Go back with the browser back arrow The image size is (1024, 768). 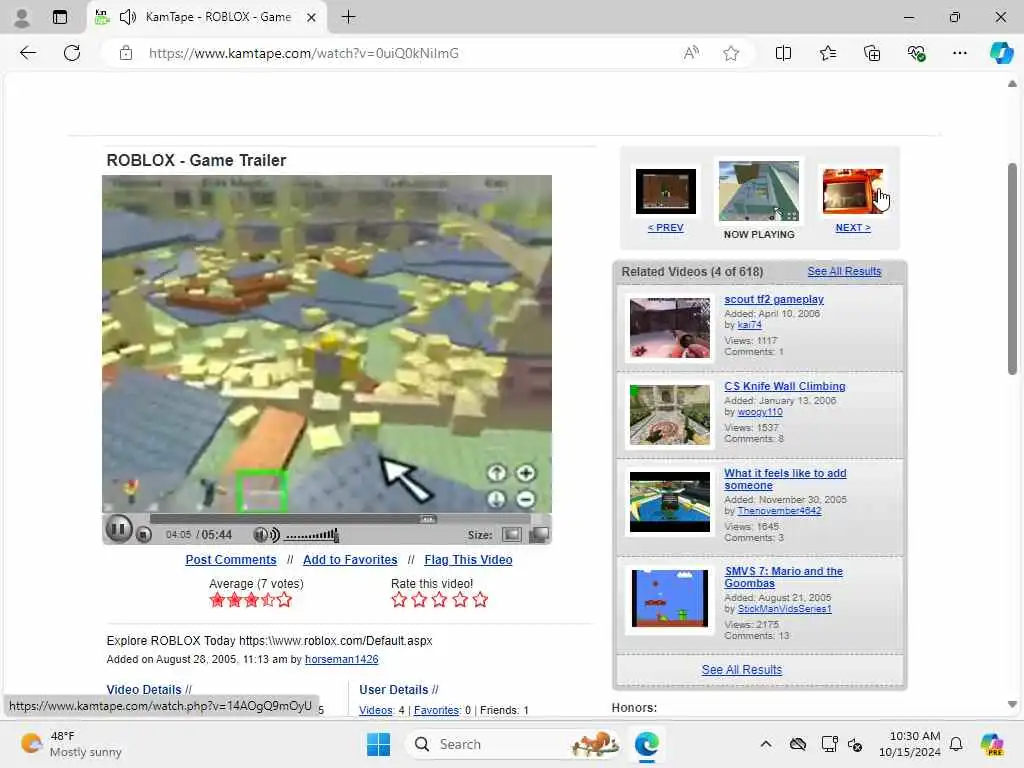click(x=28, y=53)
